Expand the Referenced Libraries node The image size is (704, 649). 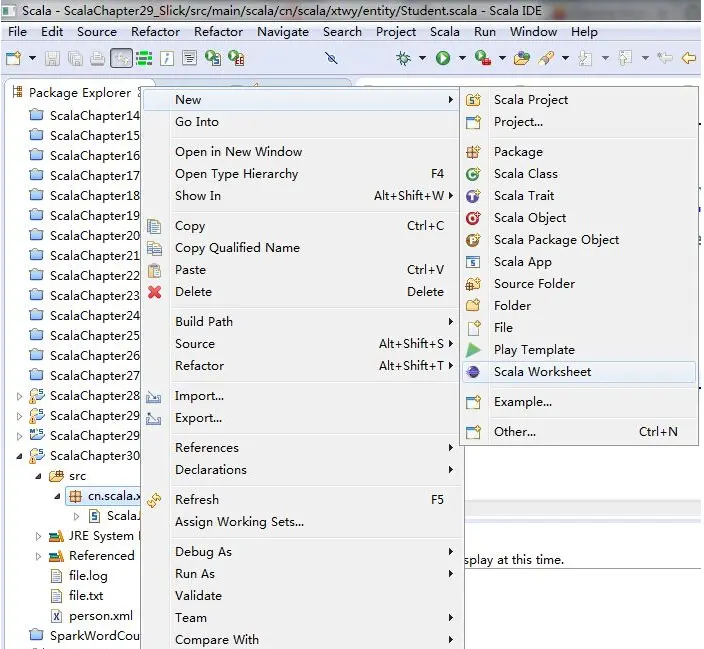[38, 556]
